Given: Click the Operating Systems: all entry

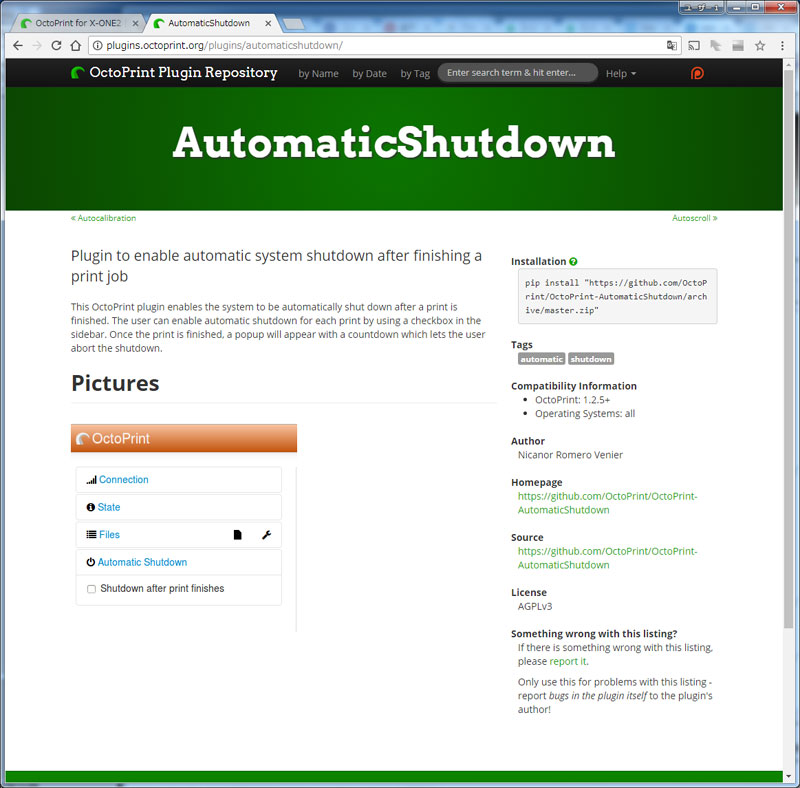Looking at the screenshot, I should tap(585, 413).
